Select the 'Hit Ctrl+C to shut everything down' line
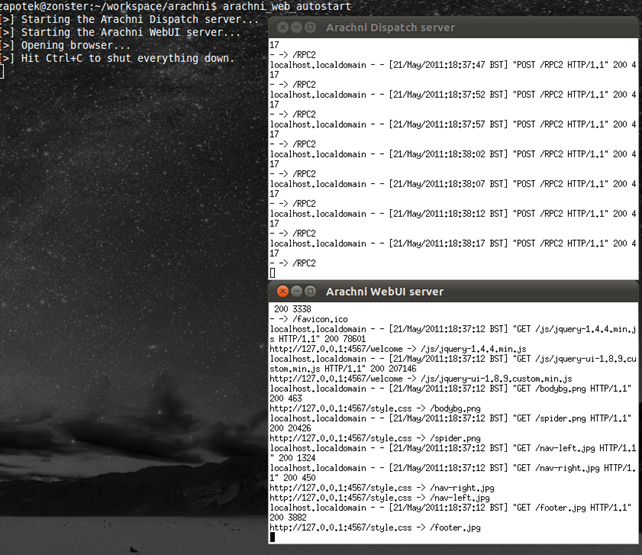Image resolution: width=642 pixels, height=555 pixels. [127, 58]
